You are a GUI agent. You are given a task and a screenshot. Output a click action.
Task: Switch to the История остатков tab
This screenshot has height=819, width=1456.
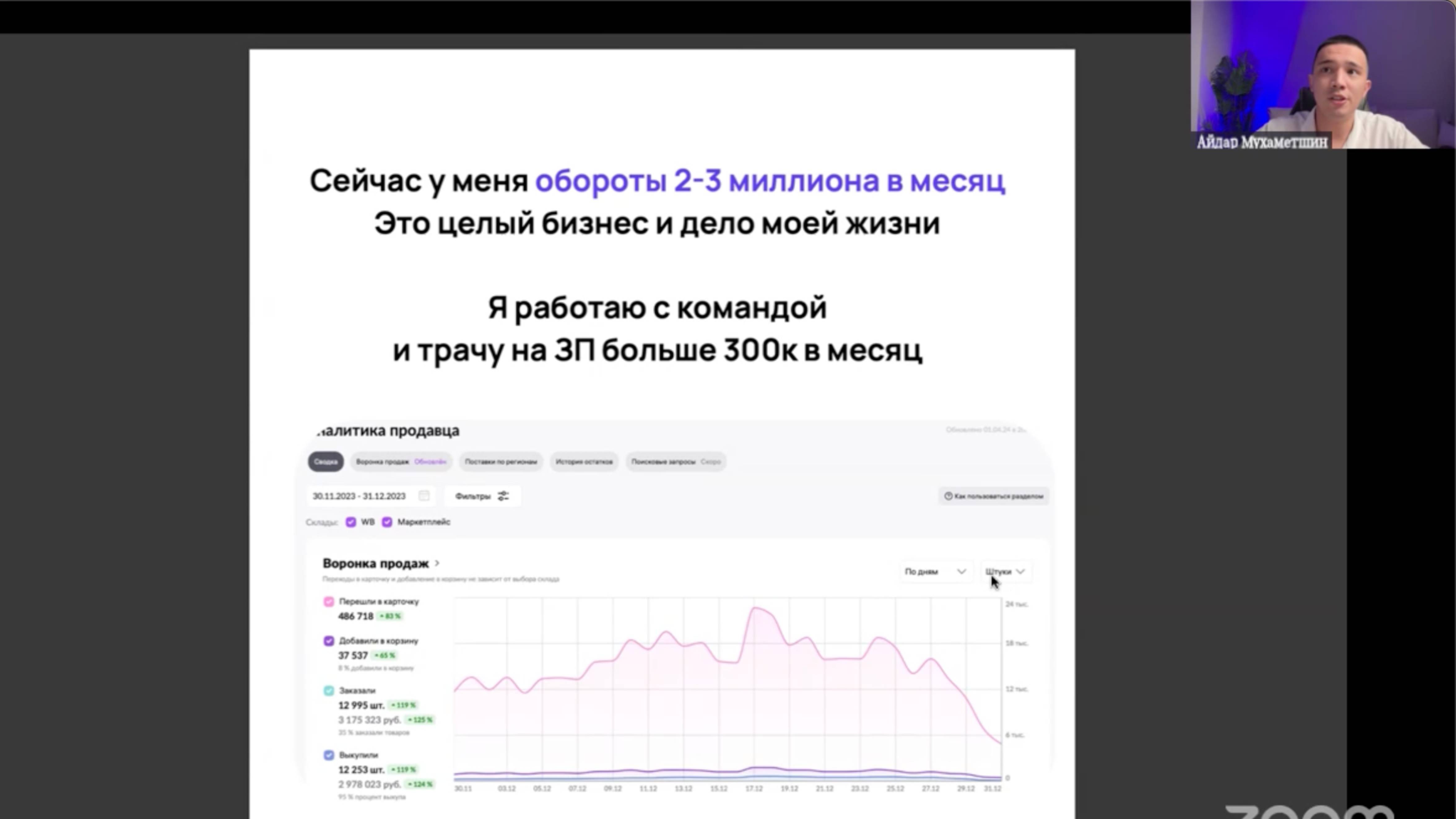(x=584, y=462)
